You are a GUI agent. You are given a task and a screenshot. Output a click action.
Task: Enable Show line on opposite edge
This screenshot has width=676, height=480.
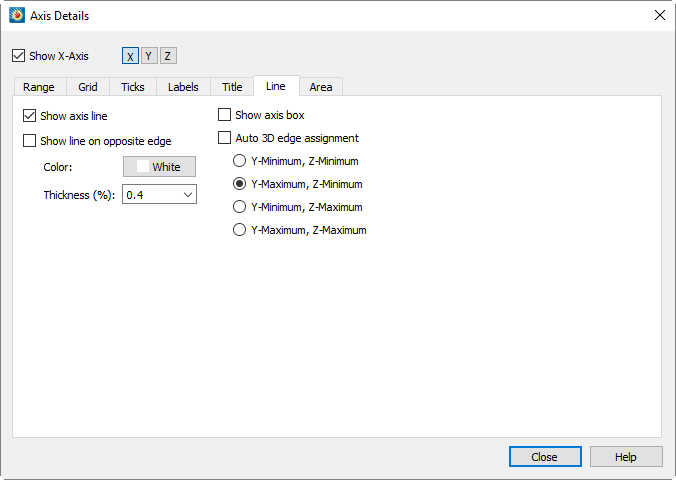29,141
